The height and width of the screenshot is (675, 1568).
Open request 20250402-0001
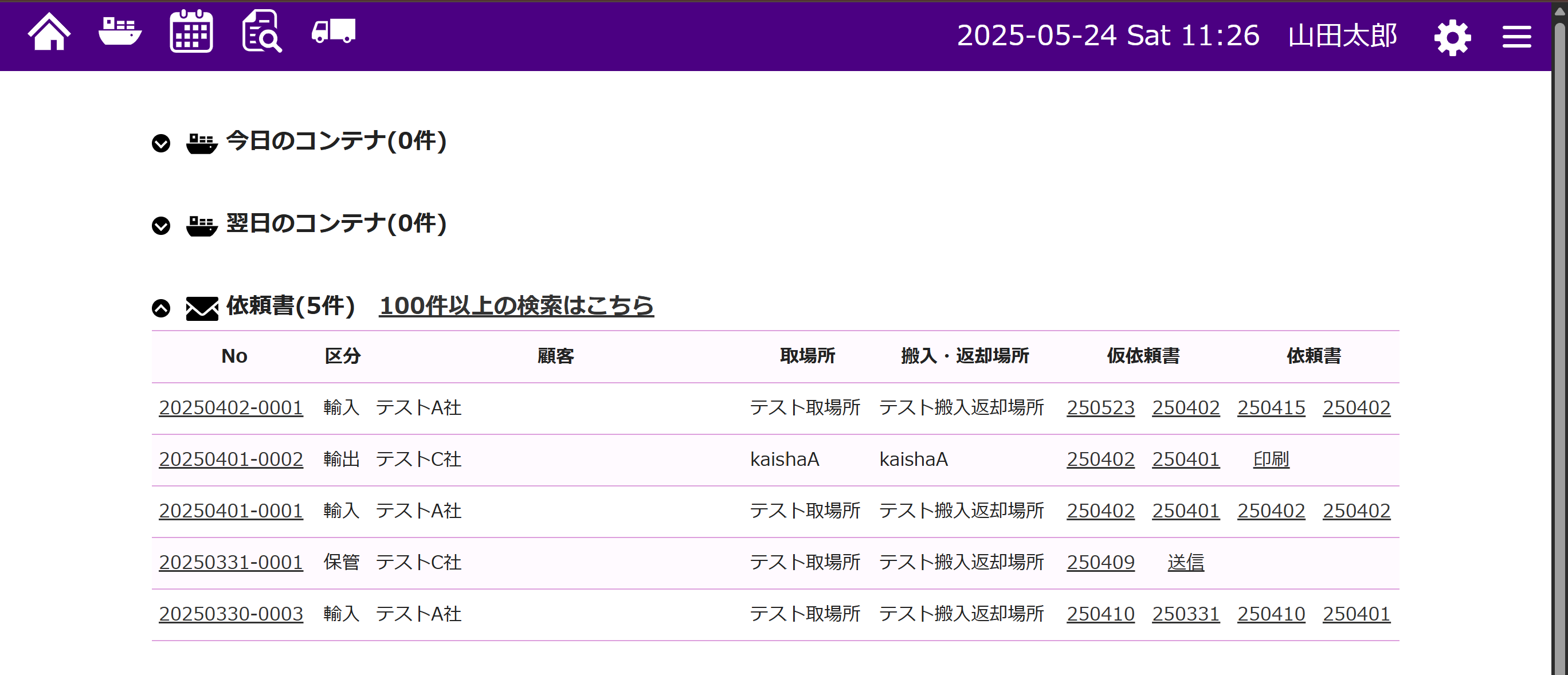231,407
